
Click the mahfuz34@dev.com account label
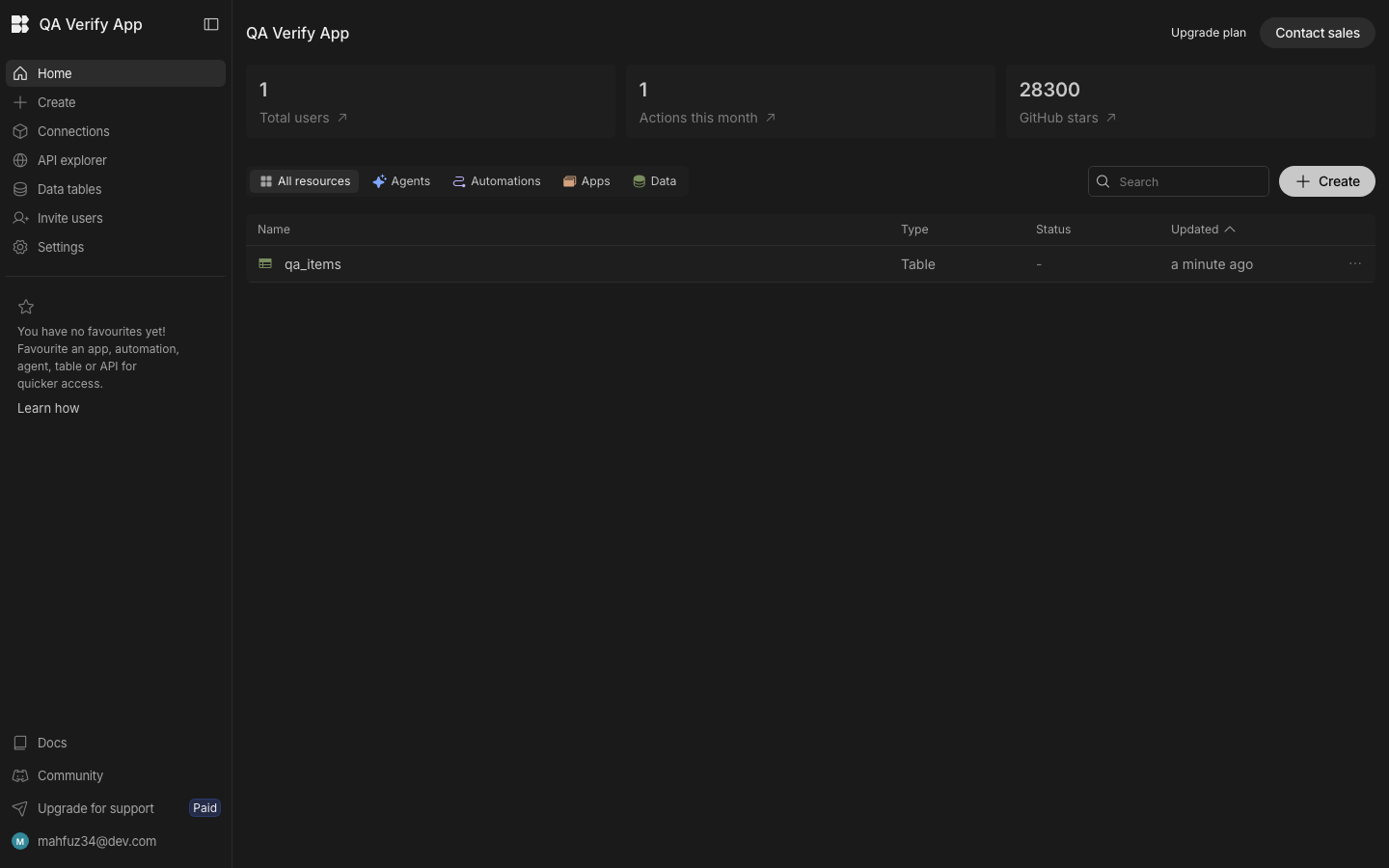pos(96,841)
